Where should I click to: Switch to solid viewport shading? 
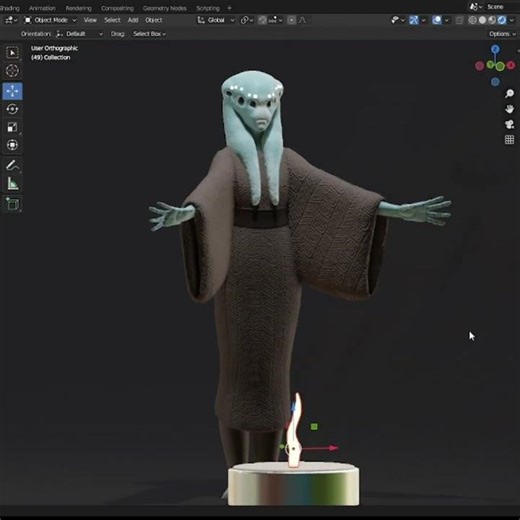point(482,20)
